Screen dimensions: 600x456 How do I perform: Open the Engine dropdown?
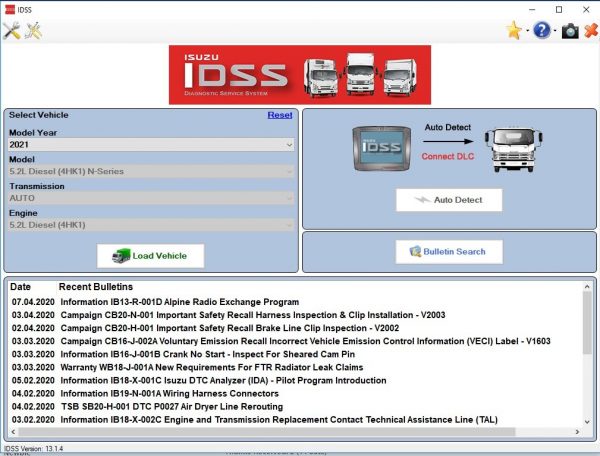(151, 225)
